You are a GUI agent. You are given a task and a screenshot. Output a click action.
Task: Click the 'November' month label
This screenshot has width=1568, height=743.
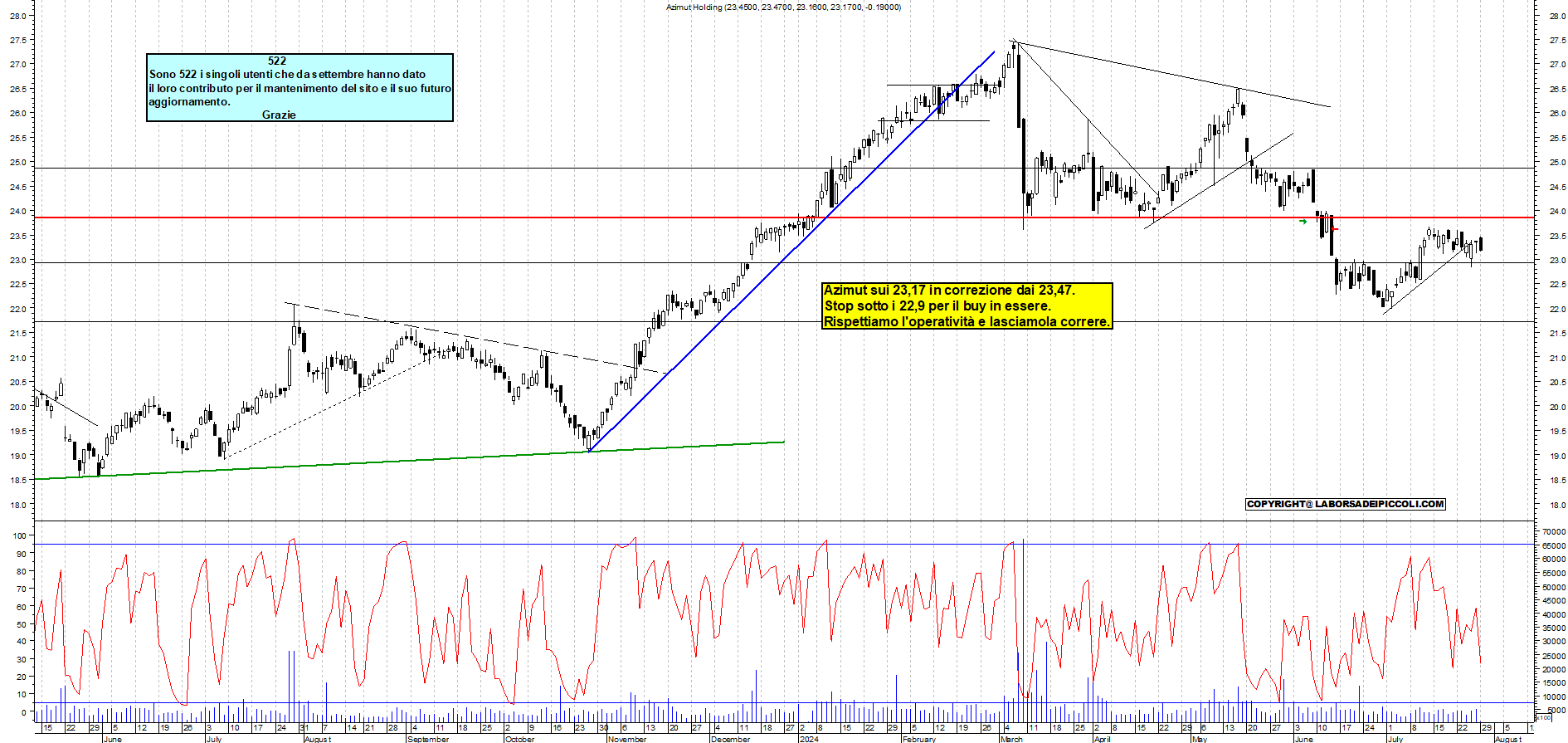pos(627,739)
